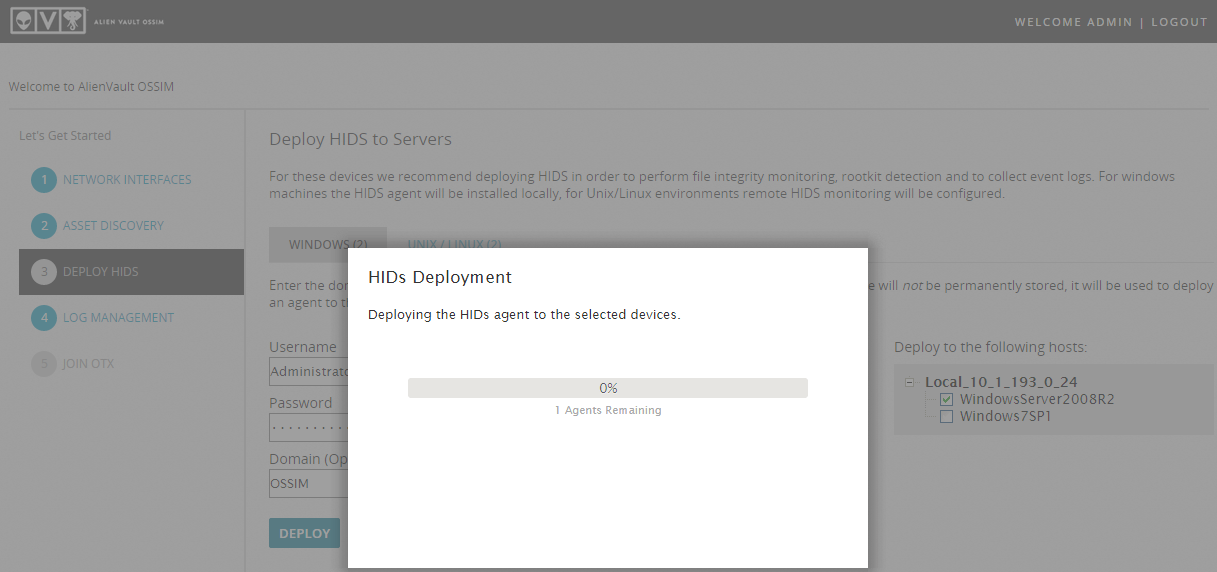
Task: Click the AlienVault OSSIM logo
Action: click(87, 21)
